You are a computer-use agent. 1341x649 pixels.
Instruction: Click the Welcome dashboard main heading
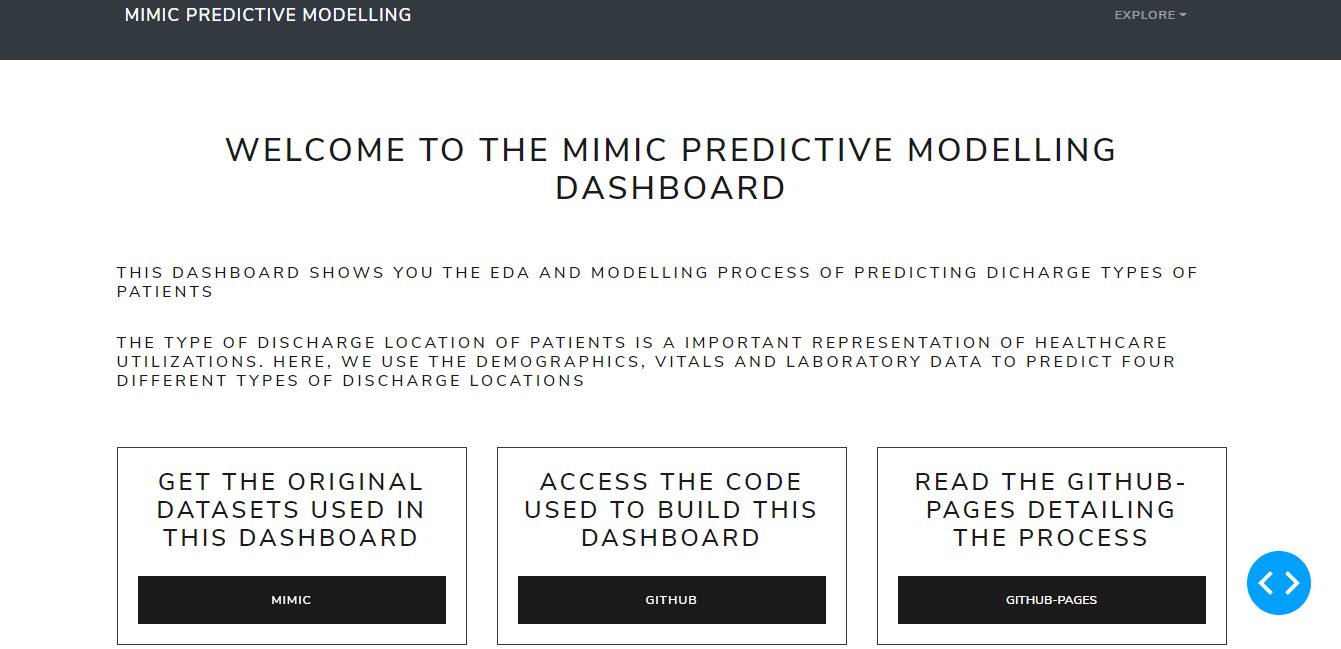point(671,168)
